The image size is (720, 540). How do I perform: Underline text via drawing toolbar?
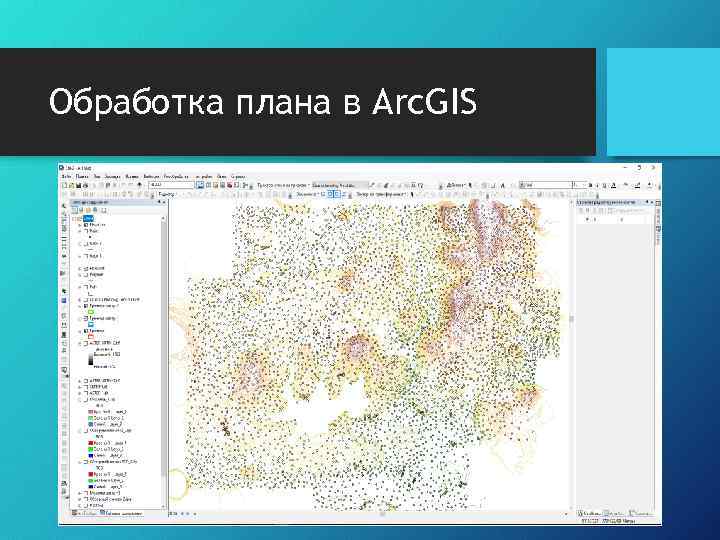[604, 185]
